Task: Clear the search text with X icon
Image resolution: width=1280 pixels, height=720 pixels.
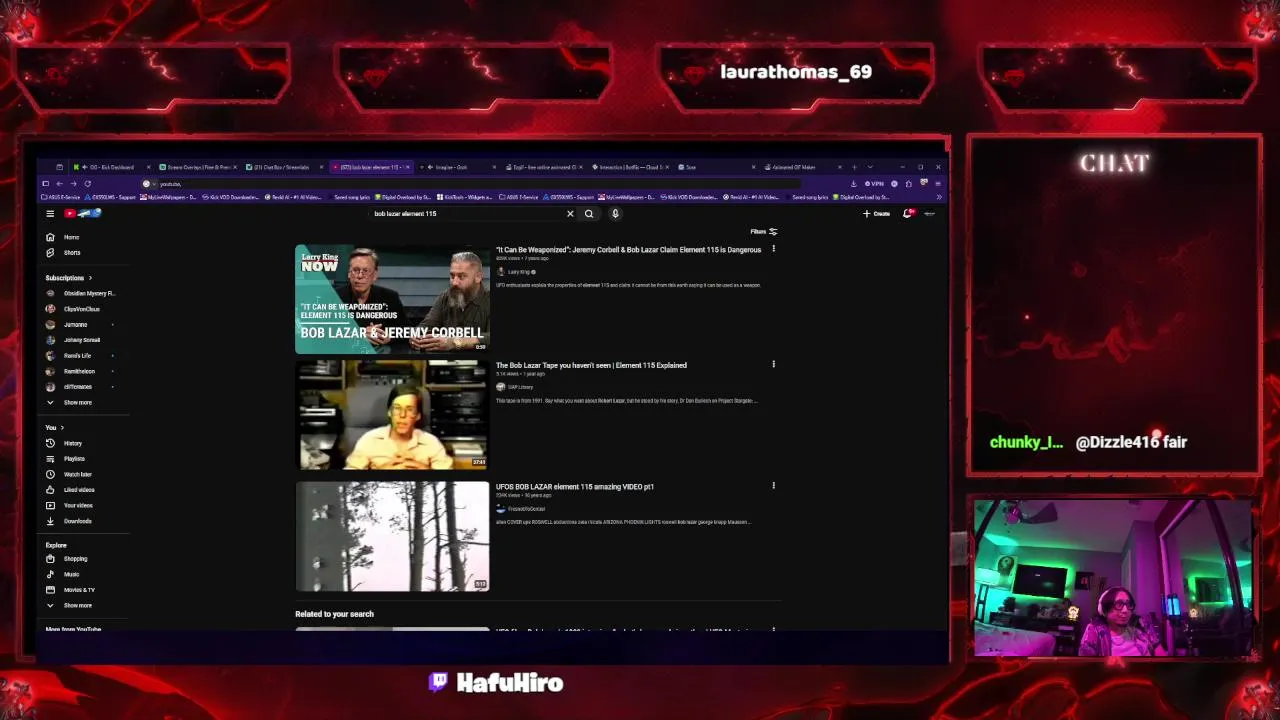Action: click(x=570, y=213)
